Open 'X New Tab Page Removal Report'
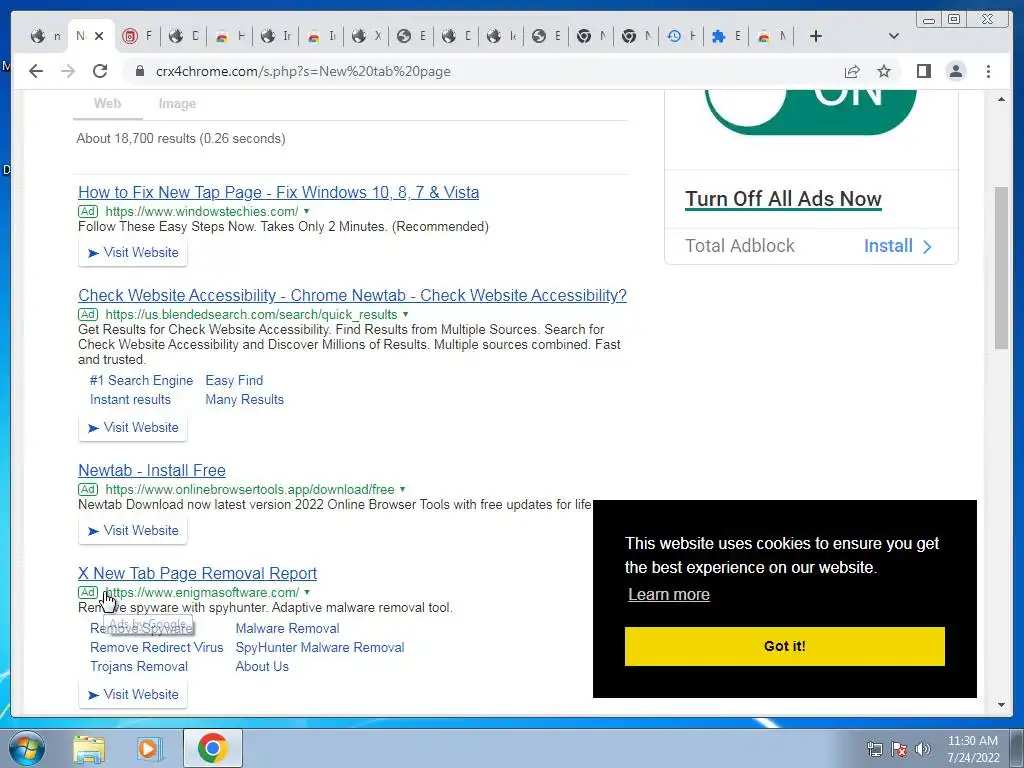This screenshot has height=768, width=1024. point(197,573)
